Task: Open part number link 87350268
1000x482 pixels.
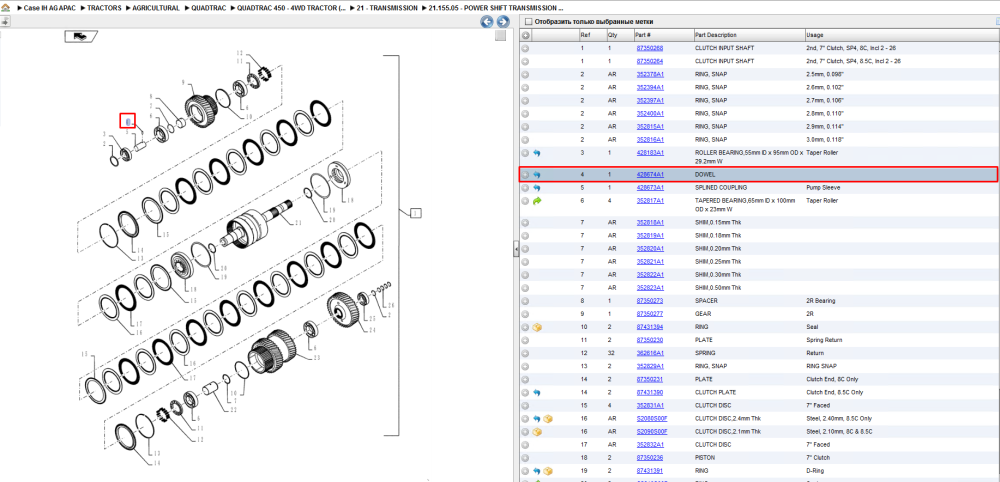Action: coord(649,48)
